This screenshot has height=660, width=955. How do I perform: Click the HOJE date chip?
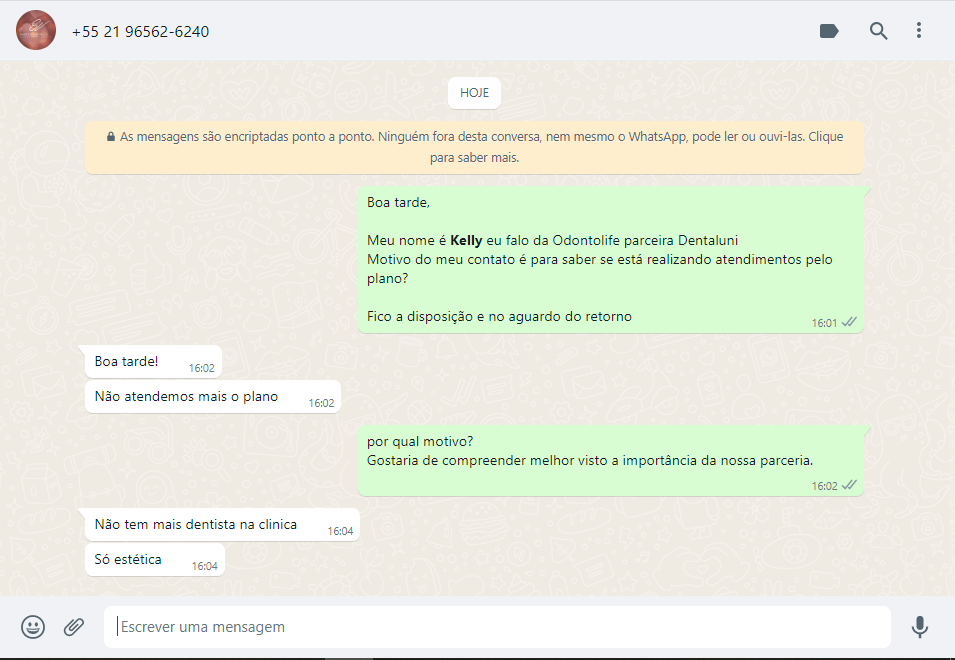(474, 92)
